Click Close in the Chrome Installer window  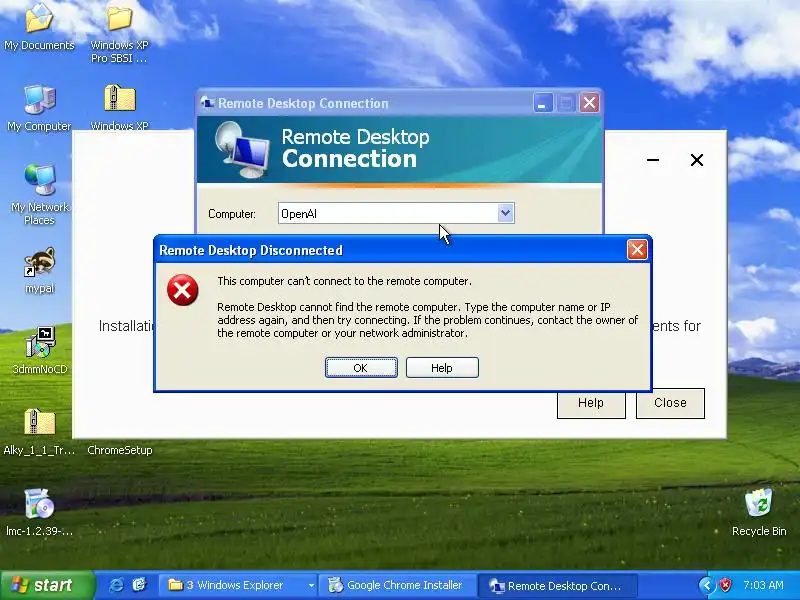pos(670,403)
